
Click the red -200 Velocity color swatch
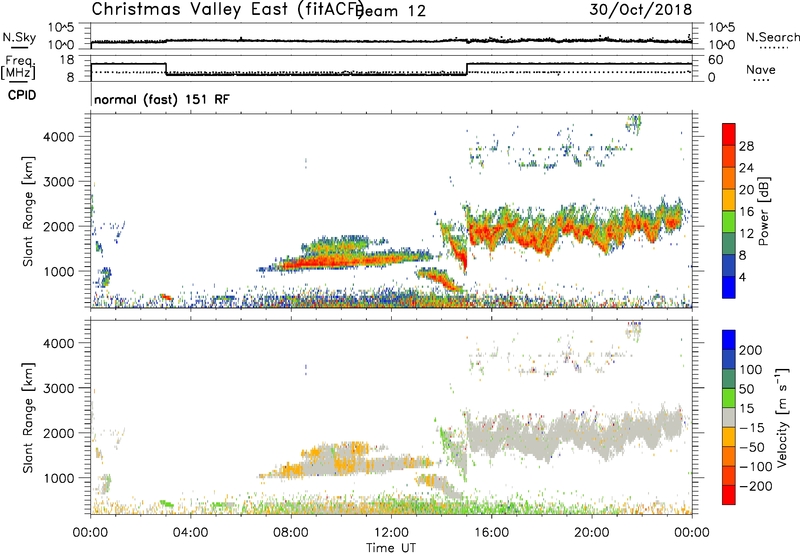point(729,495)
